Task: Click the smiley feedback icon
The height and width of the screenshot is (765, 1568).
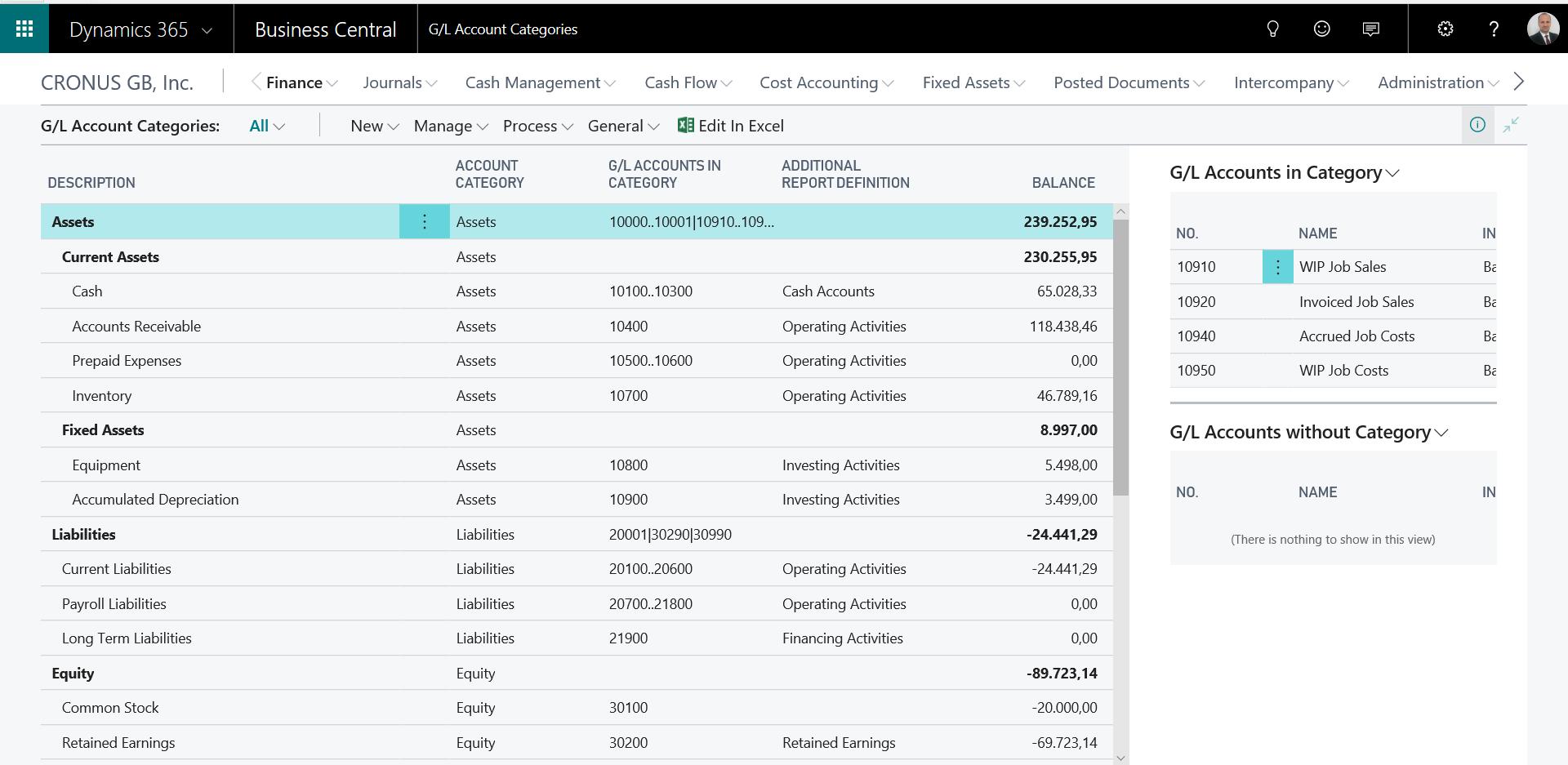Action: pos(1321,29)
